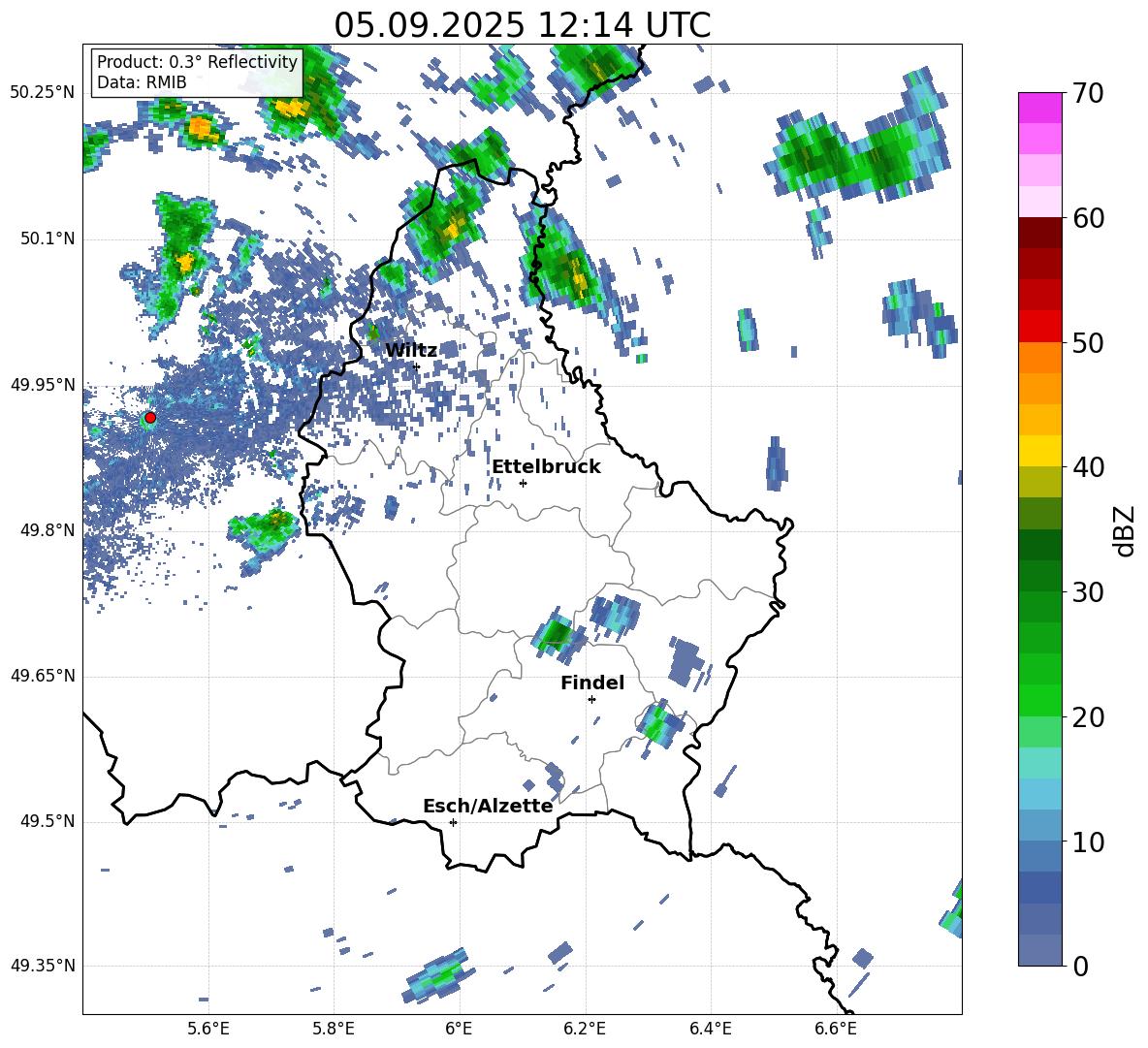Click the 49.95°N latitude label
This screenshot has height=1048, width=1148.
coord(43,385)
